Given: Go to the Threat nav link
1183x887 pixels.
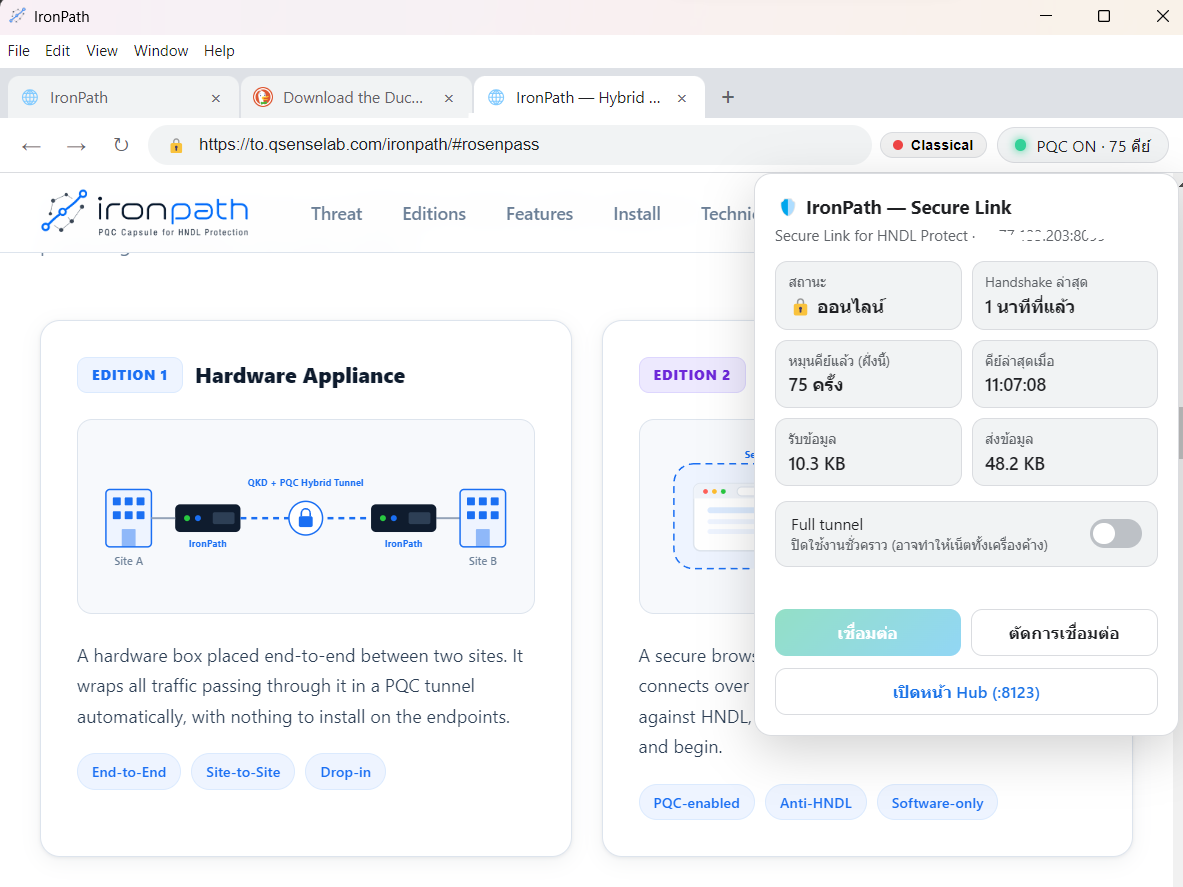Looking at the screenshot, I should [x=336, y=214].
